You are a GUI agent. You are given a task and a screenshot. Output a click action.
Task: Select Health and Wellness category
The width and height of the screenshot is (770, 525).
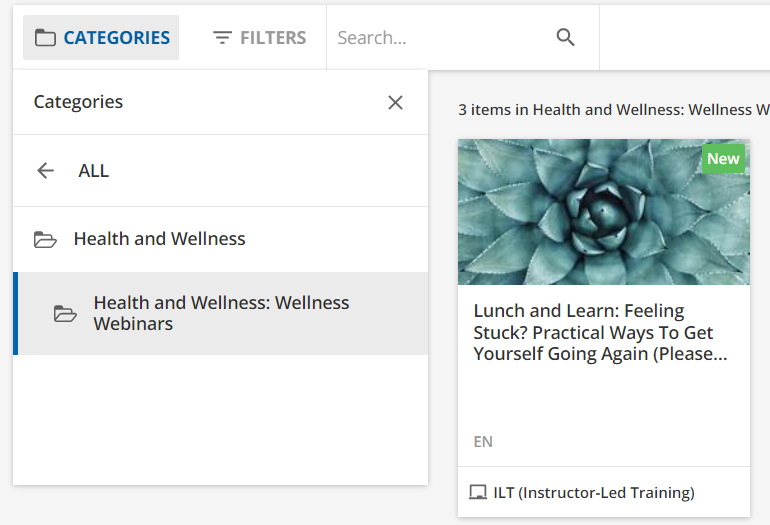pos(220,239)
